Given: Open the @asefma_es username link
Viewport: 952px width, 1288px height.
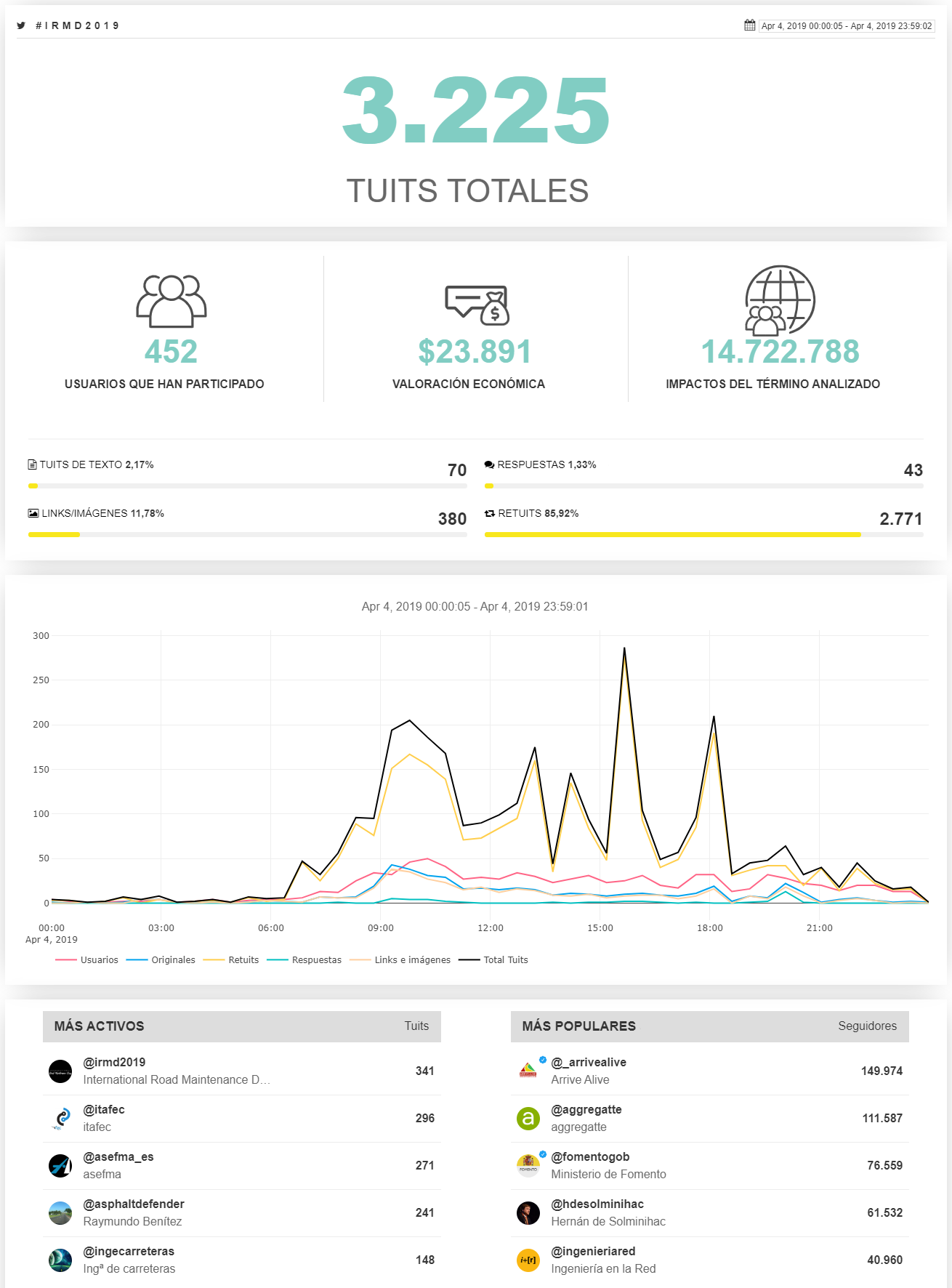Looking at the screenshot, I should (118, 1157).
